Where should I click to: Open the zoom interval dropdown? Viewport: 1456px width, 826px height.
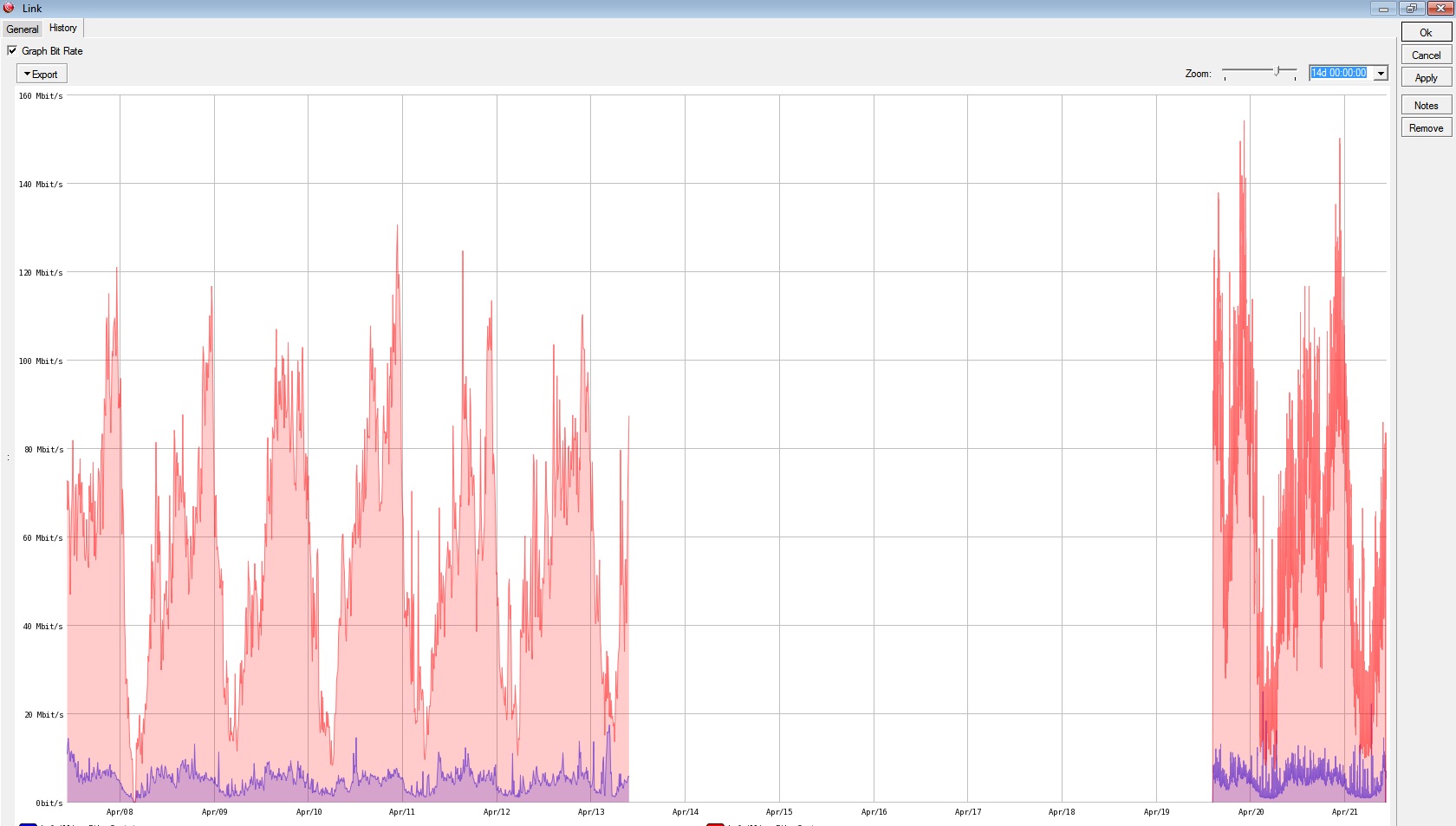(1380, 73)
